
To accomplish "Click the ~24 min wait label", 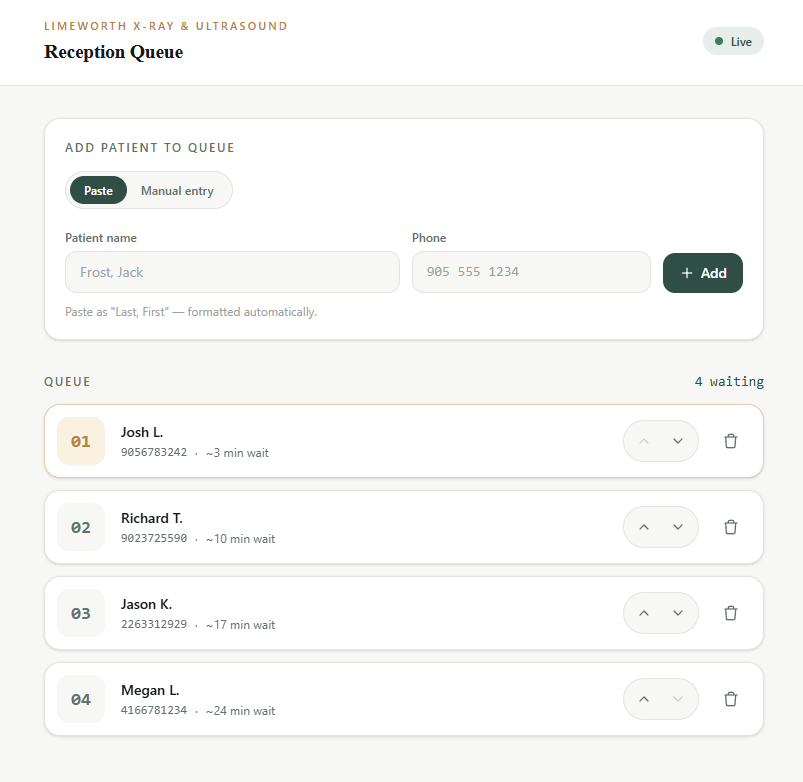I will [240, 711].
